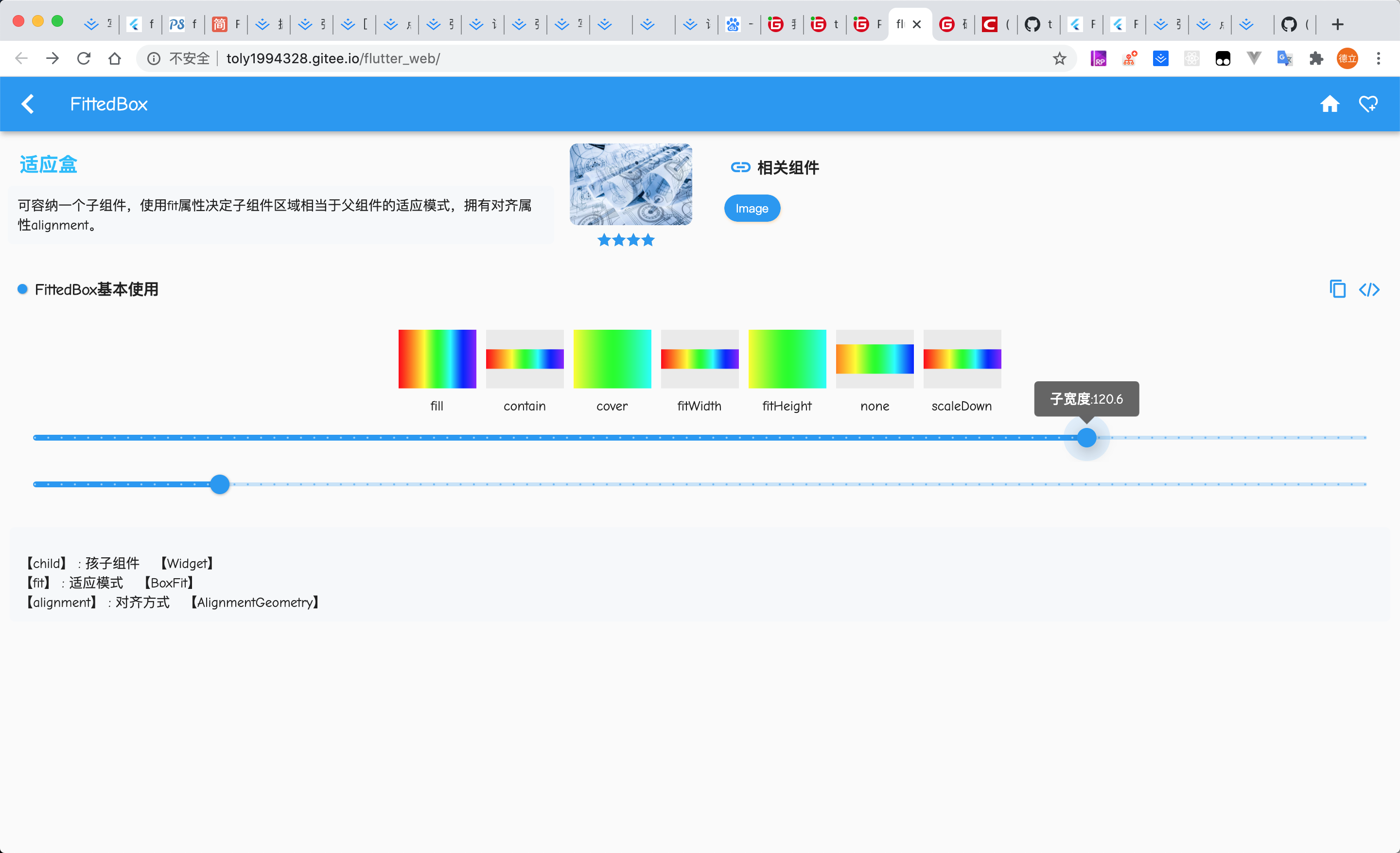This screenshot has height=853, width=1400.
Task: Switch to the rightmost GitHub tab
Action: 1295,24
